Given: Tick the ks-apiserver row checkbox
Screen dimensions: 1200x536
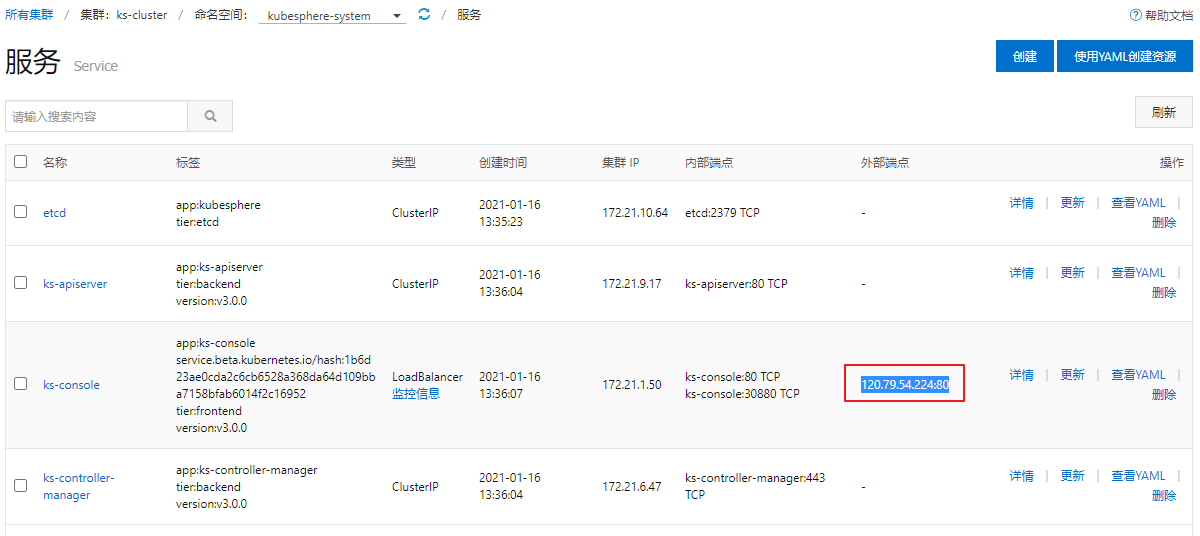Looking at the screenshot, I should (21, 283).
